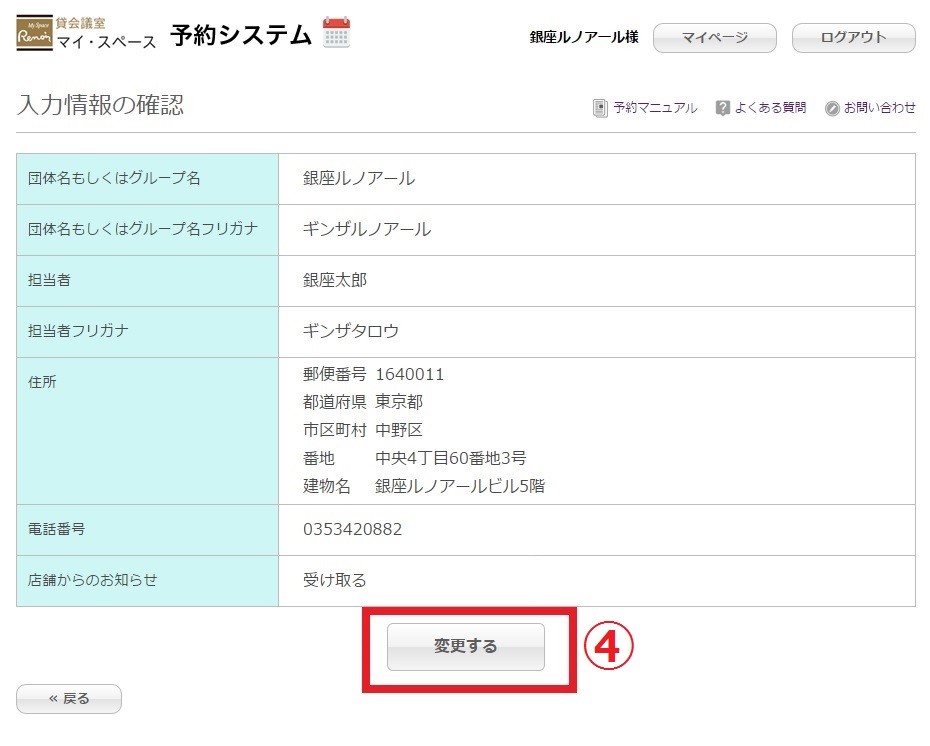930x746 pixels.
Task: Click the お問い合わせ round icon
Action: [832, 108]
